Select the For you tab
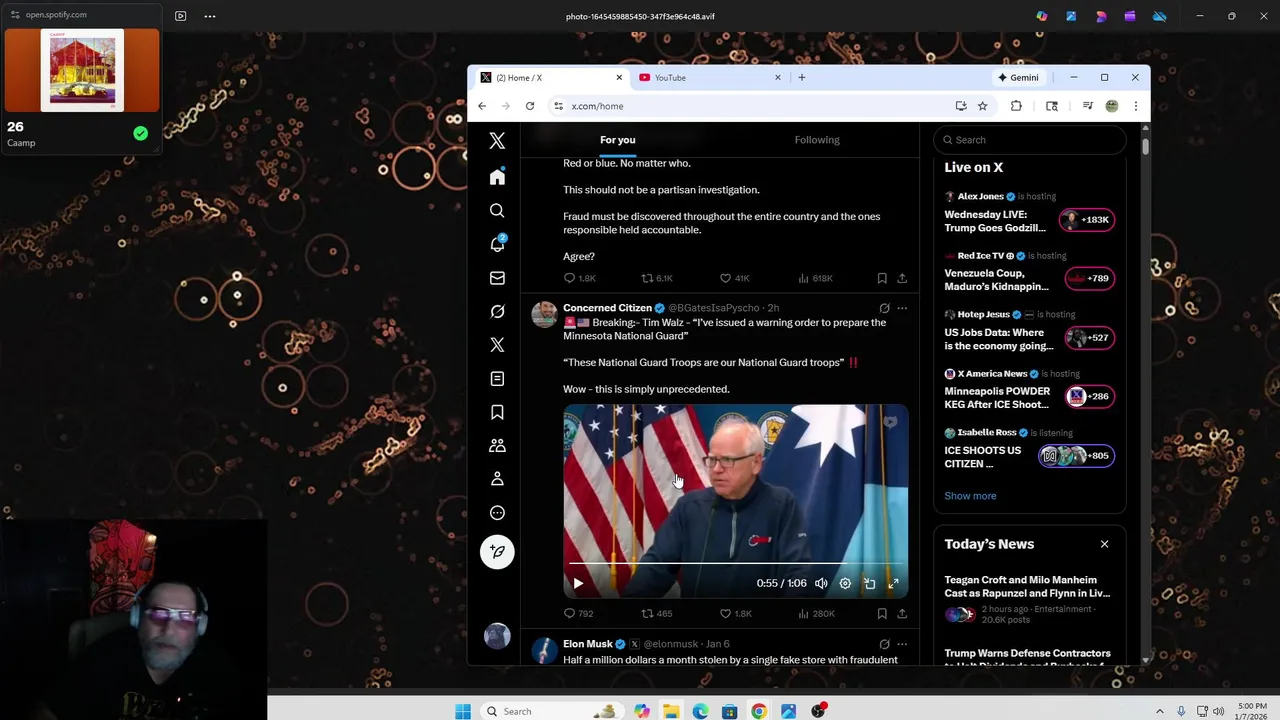 [x=618, y=140]
